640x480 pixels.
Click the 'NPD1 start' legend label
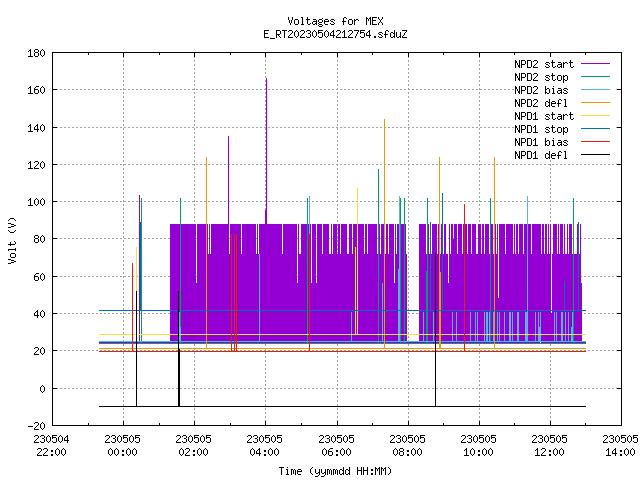pos(544,116)
